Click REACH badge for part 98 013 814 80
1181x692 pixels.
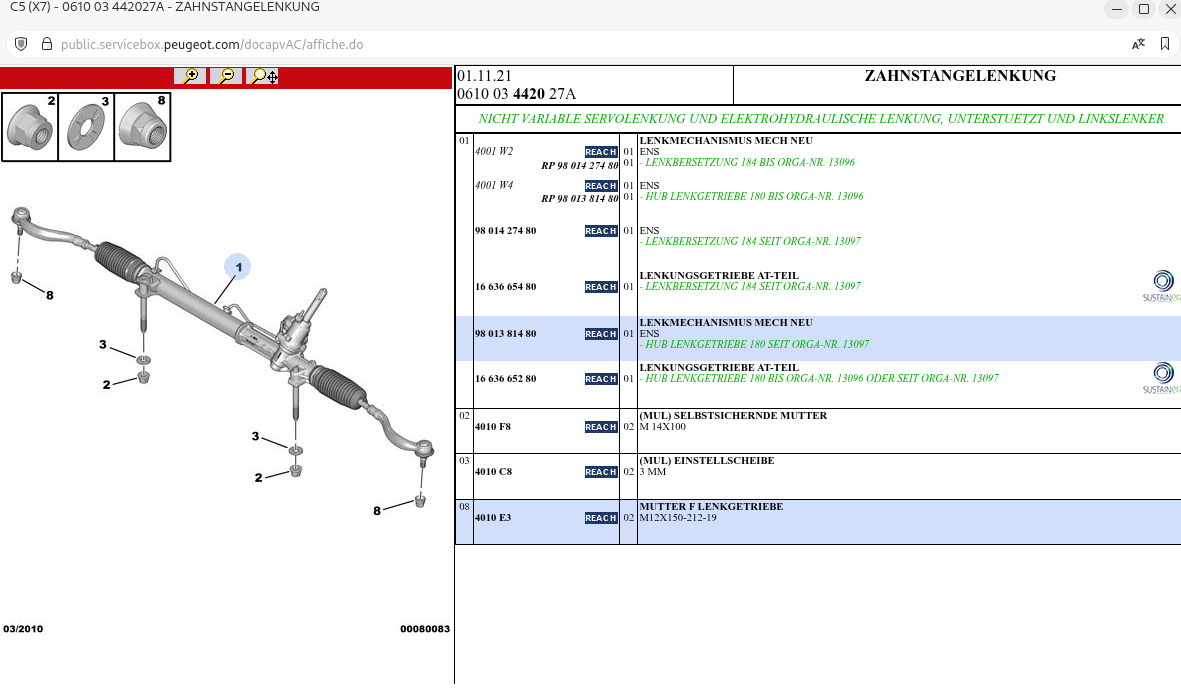tap(601, 334)
